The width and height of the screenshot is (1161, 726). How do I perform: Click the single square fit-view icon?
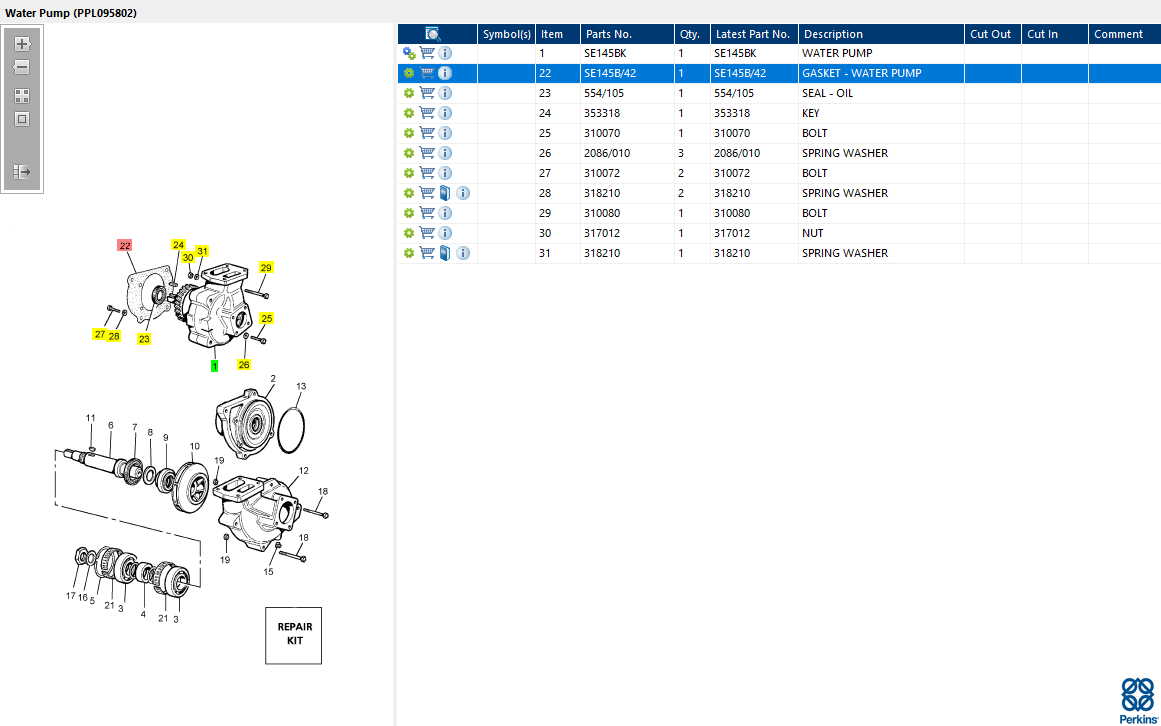(x=21, y=119)
